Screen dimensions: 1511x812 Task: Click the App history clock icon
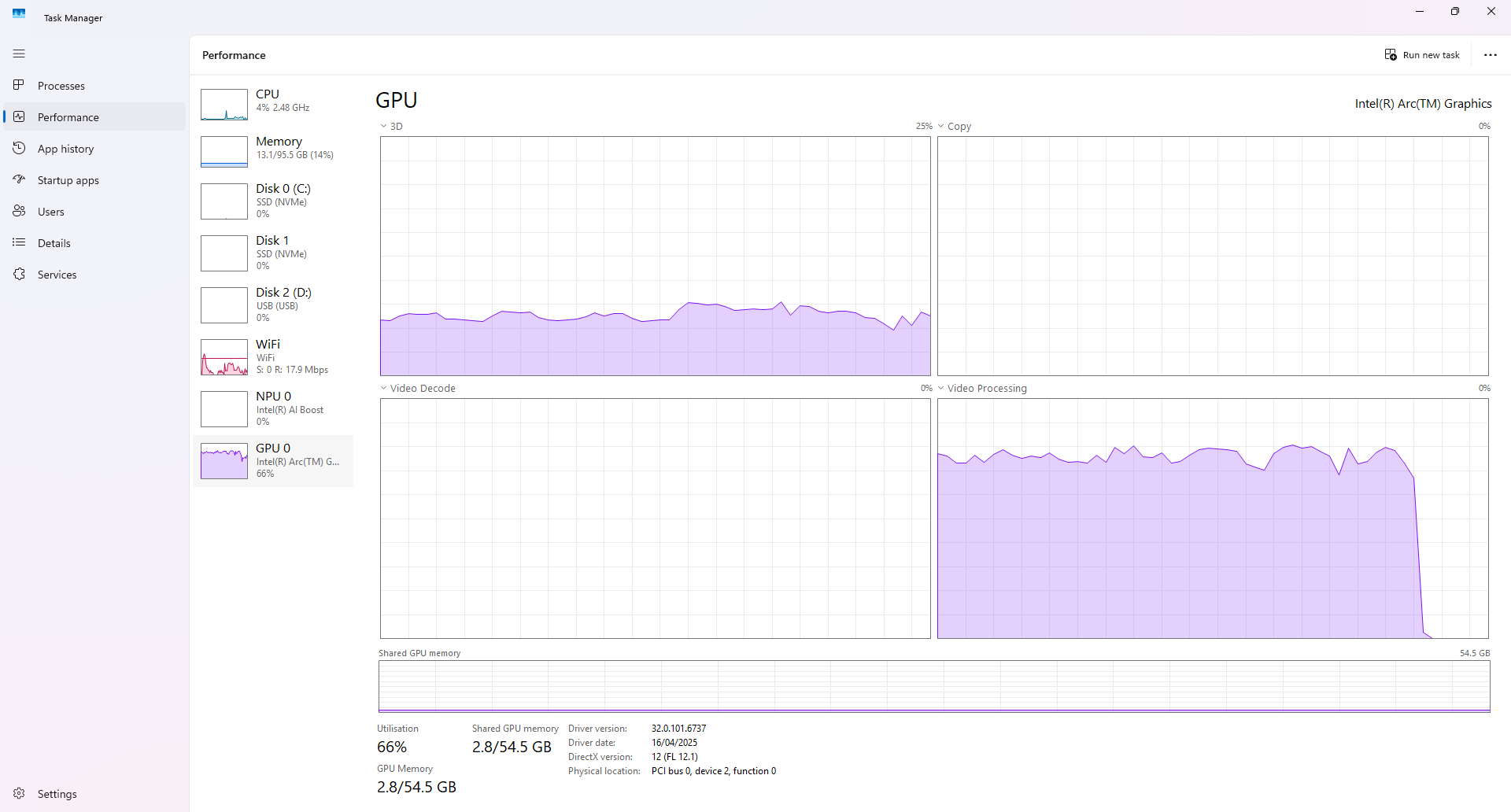coord(19,148)
